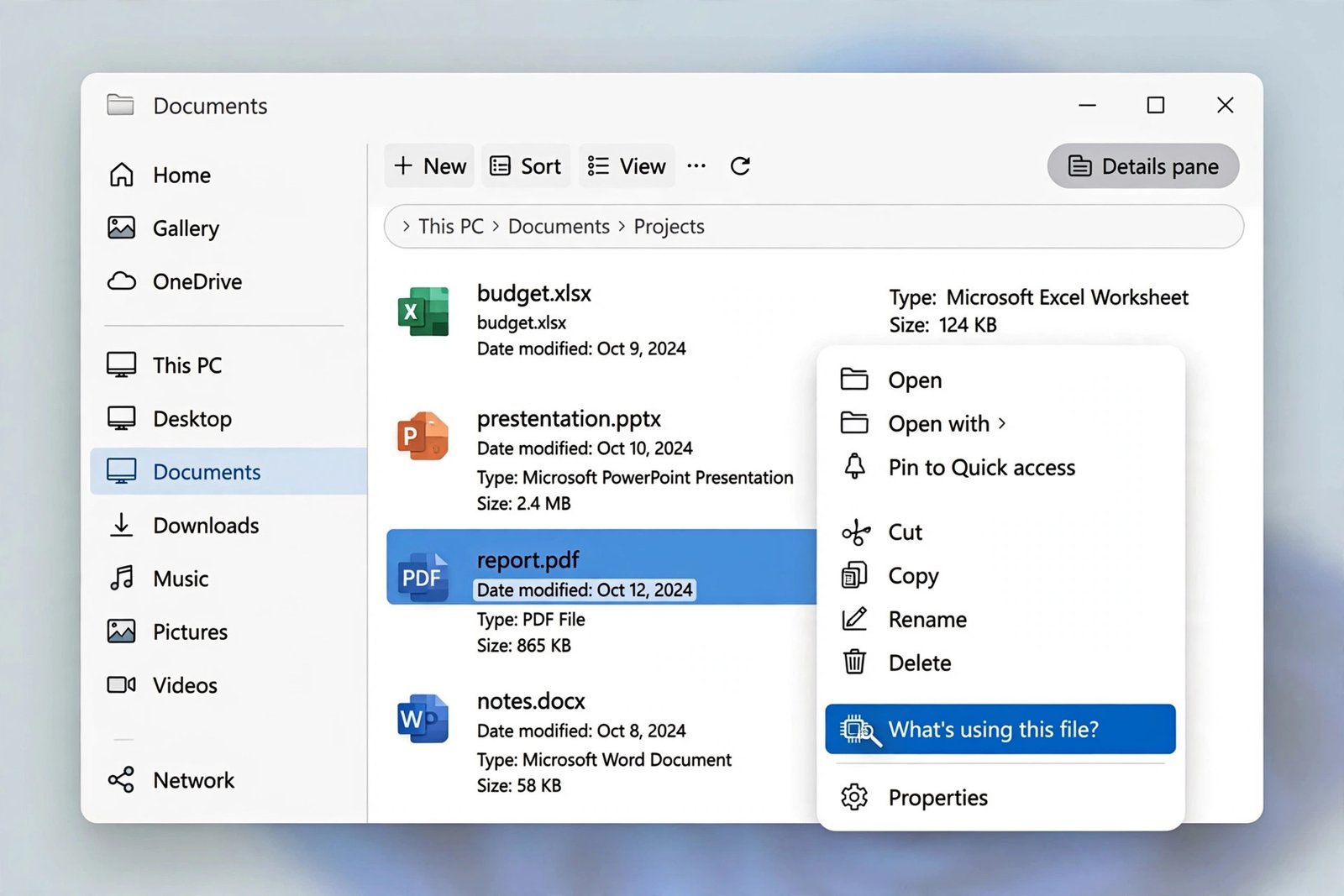Select Properties in the context menu
Image resolution: width=1344 pixels, height=896 pixels.
coord(1000,797)
